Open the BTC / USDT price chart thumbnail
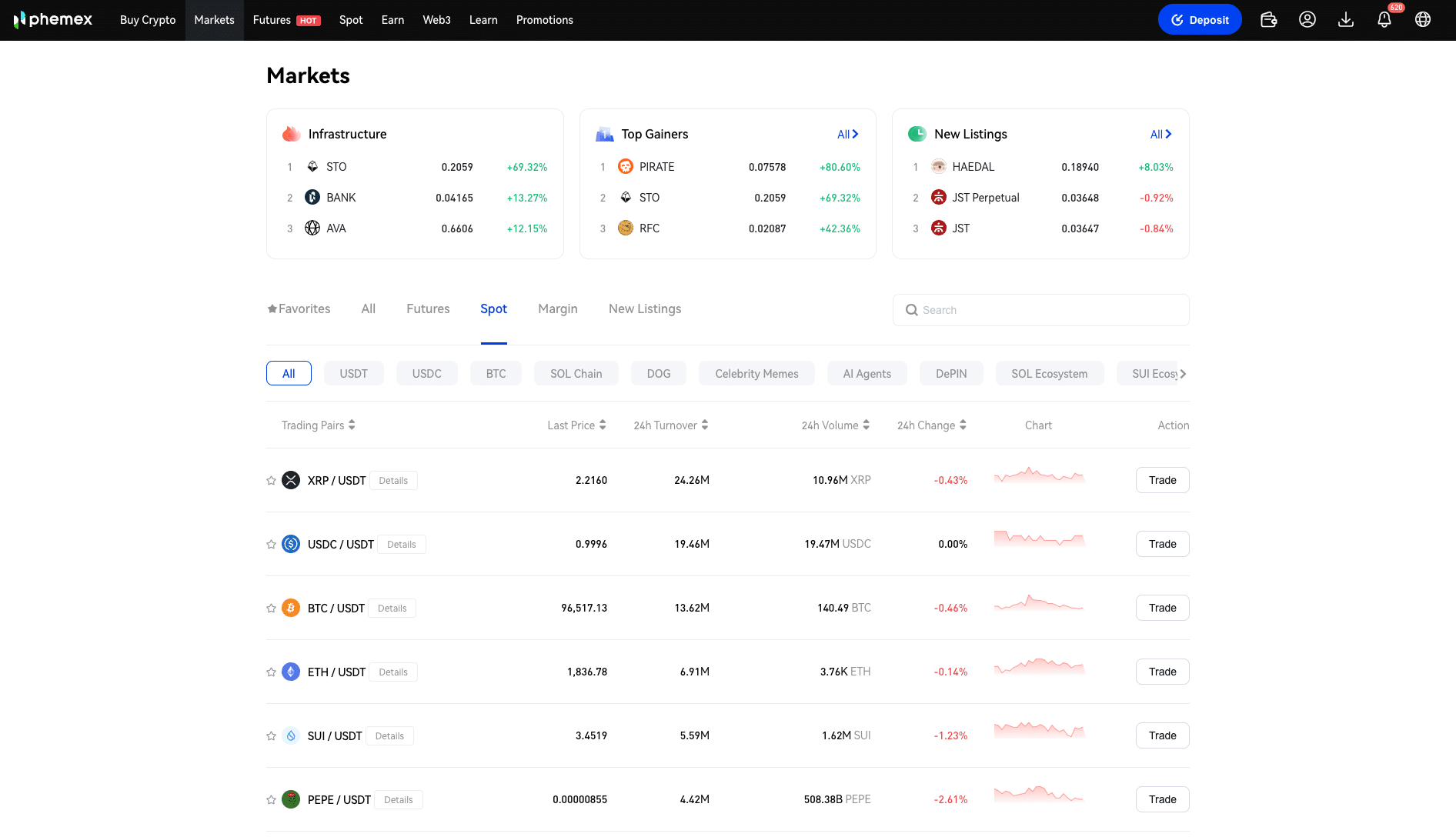This screenshot has width=1456, height=837. (1039, 603)
